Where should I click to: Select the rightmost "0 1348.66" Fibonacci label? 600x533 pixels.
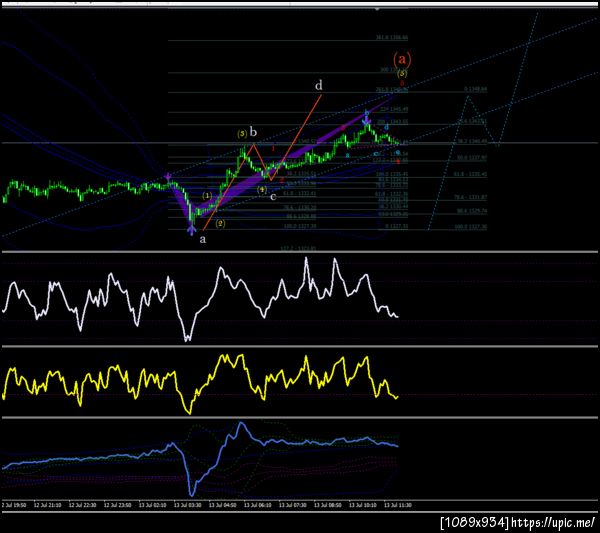pos(476,89)
